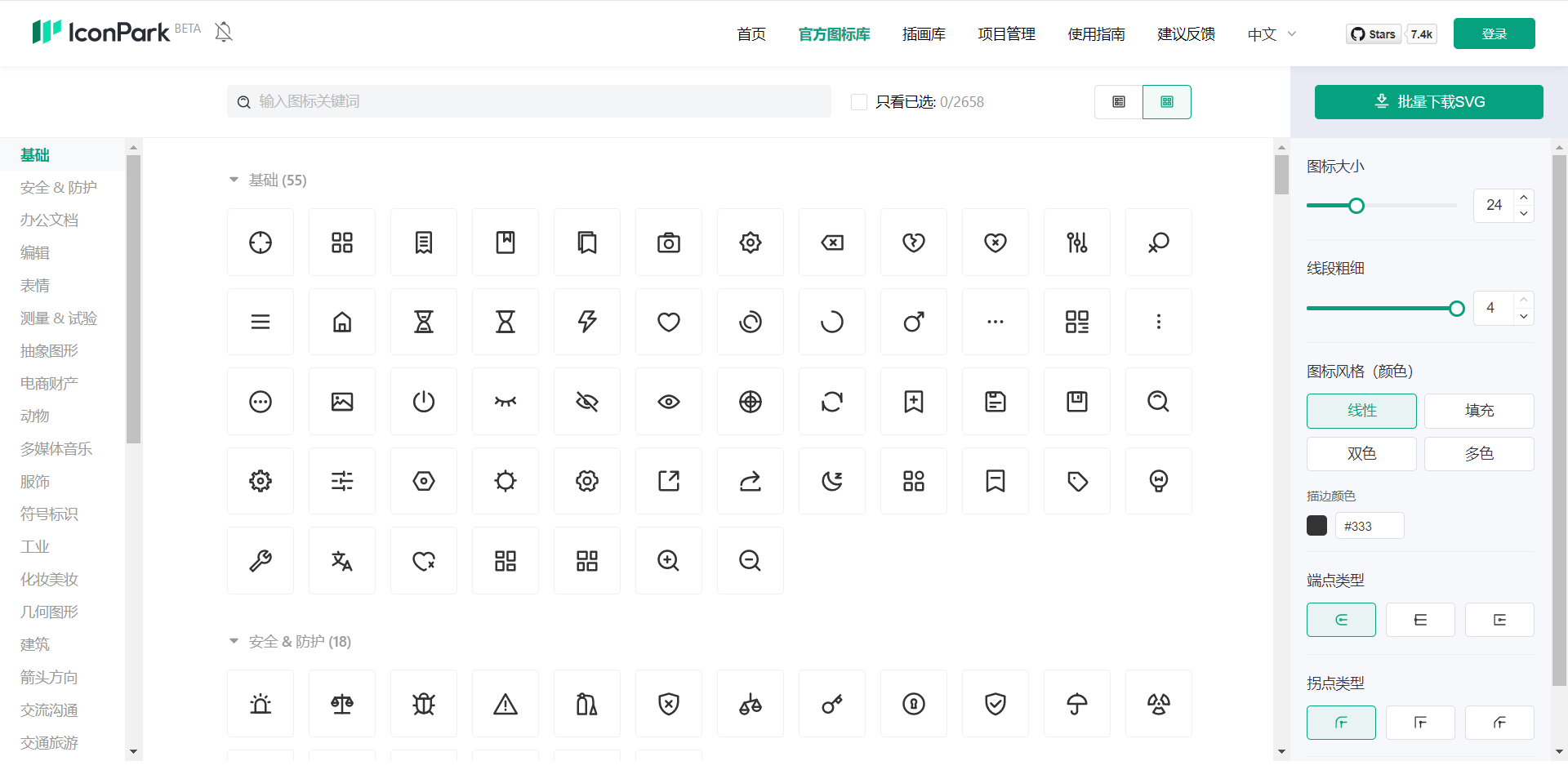Open 使用指南
1568x770 pixels.
coord(1096,34)
